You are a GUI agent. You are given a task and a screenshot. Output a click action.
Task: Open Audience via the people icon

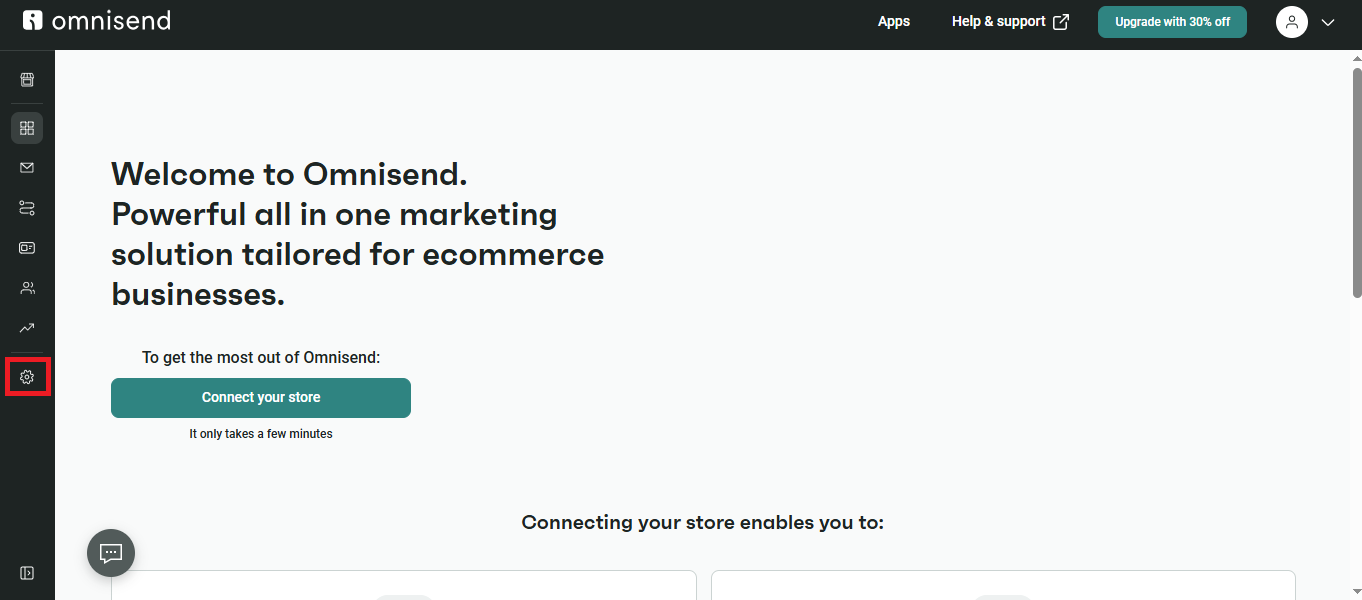pyautogui.click(x=27, y=288)
